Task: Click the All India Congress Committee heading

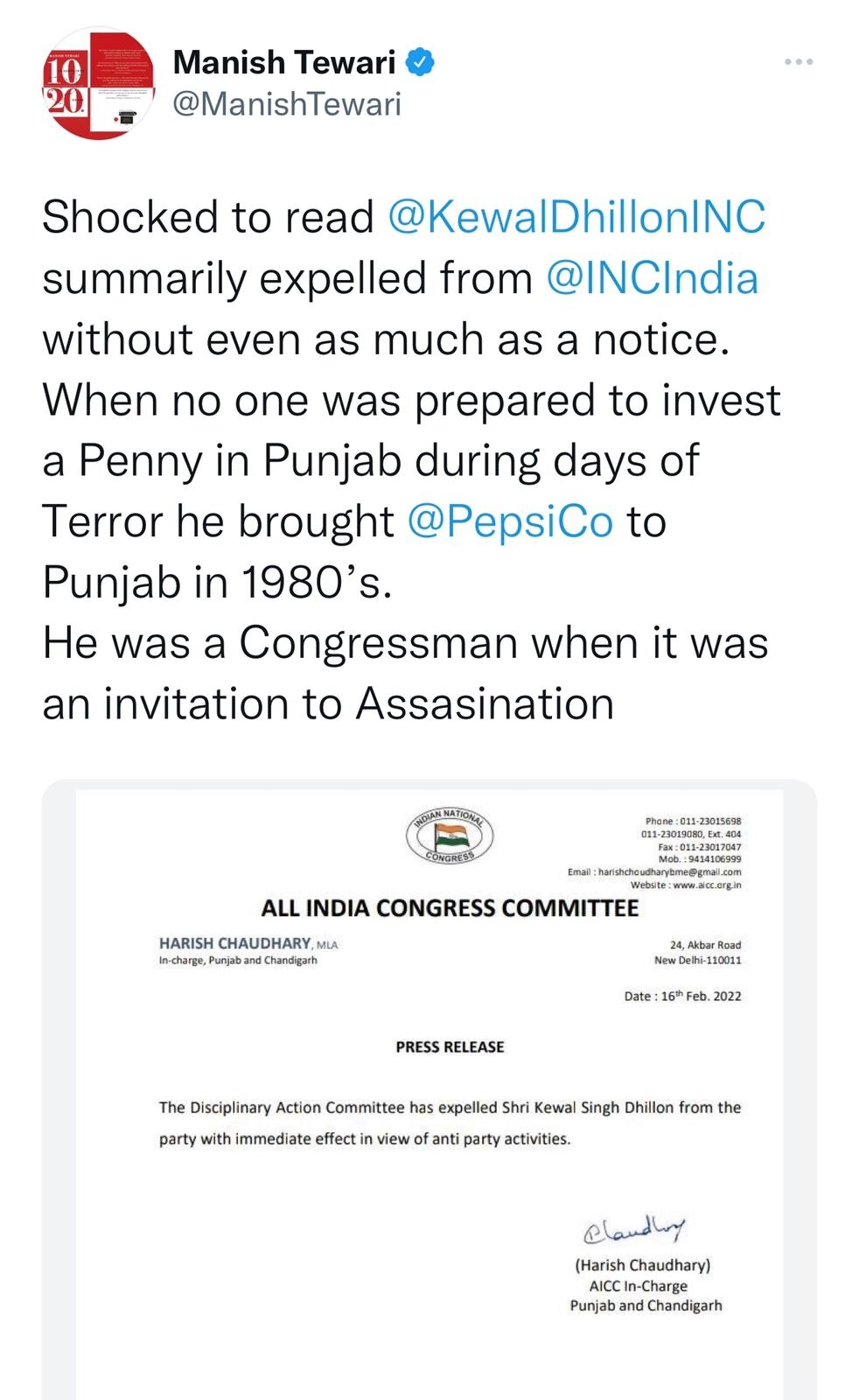Action: (450, 908)
